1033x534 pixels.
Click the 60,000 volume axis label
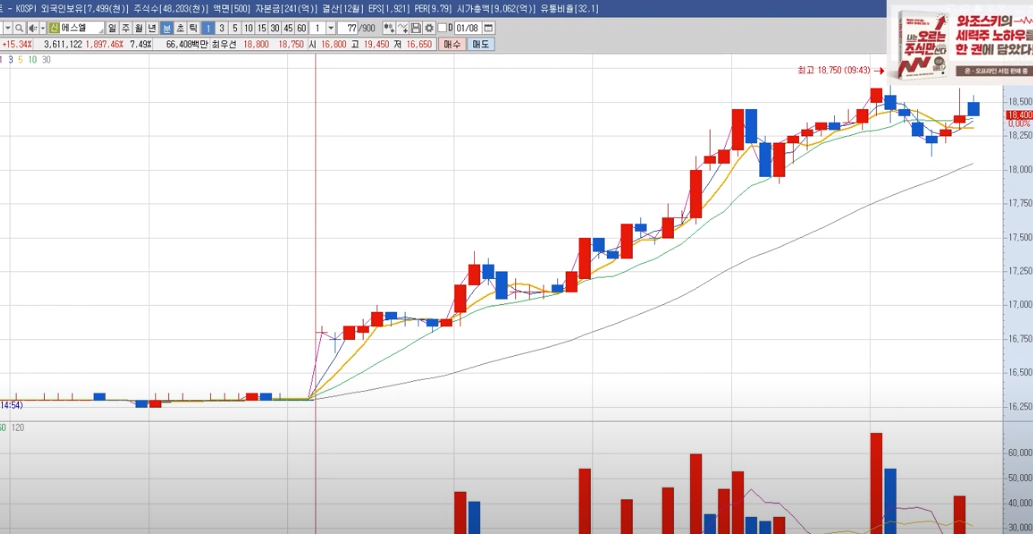pos(1019,453)
